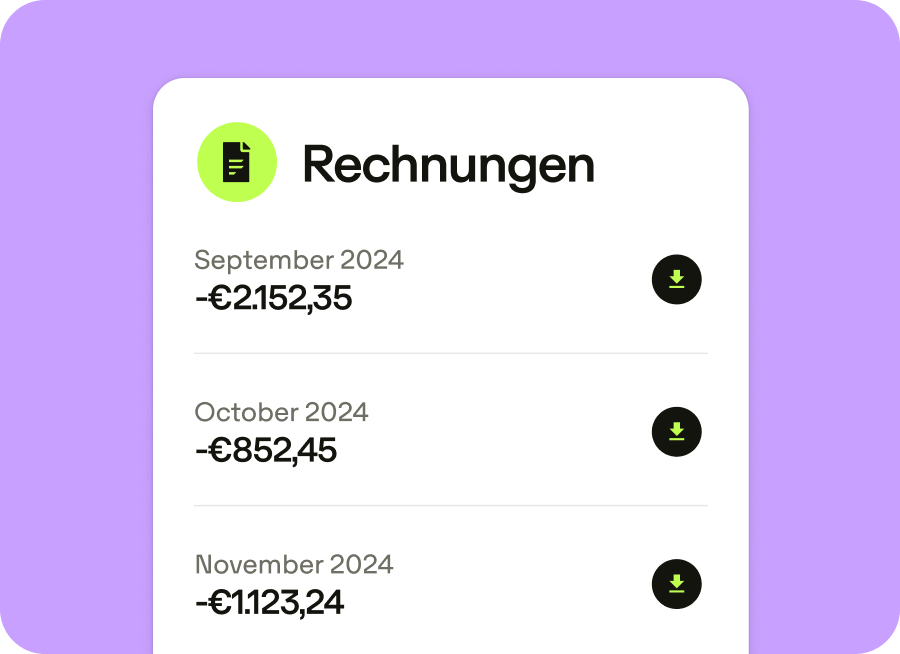The image size is (900, 654).
Task: Select the November 2024 label
Action: (x=294, y=564)
